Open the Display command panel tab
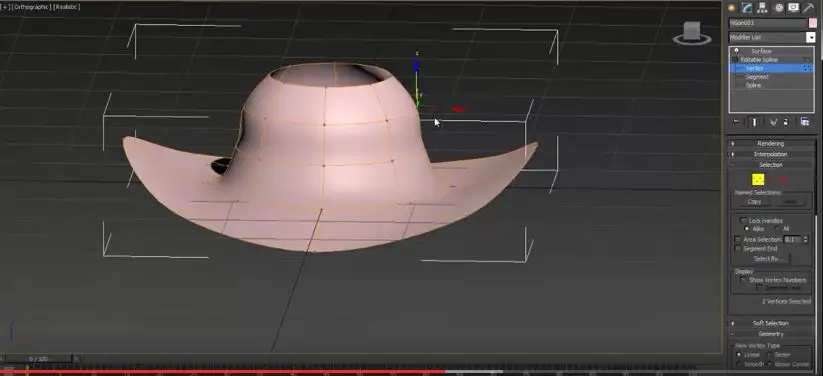Image resolution: width=823 pixels, height=376 pixels. [793, 8]
